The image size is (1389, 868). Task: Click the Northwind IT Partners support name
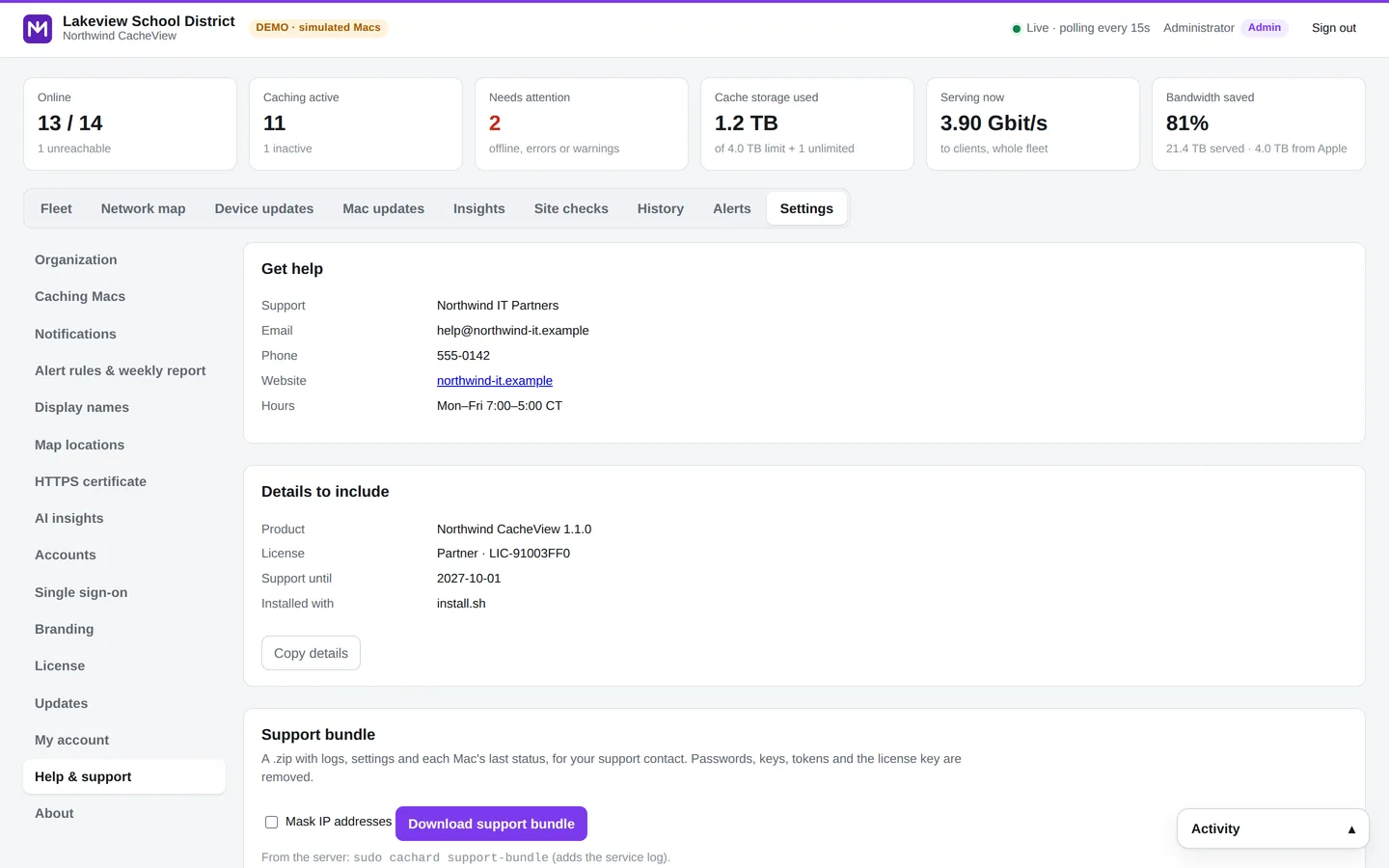coord(498,306)
